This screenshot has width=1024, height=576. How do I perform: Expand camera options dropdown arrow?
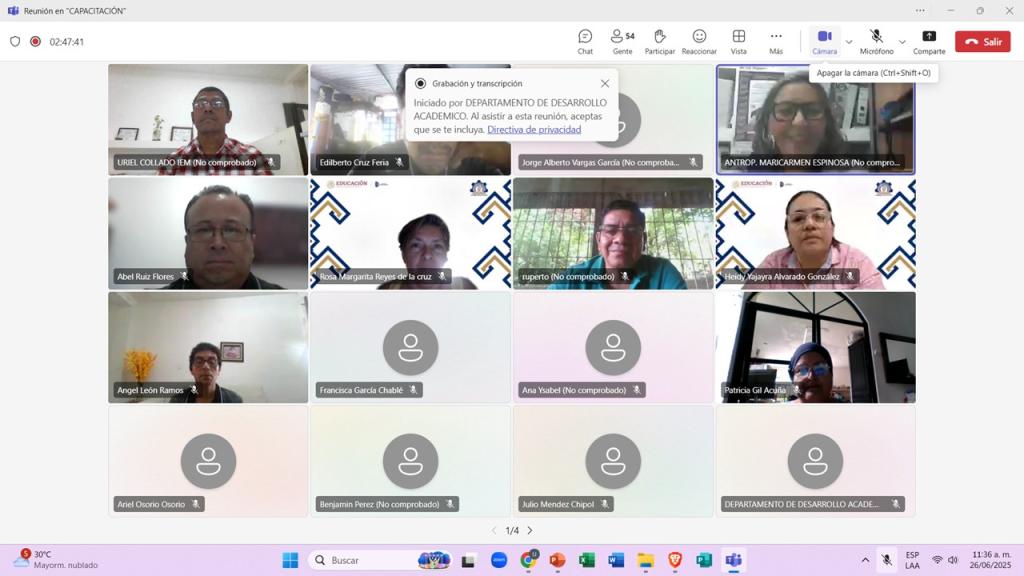click(x=849, y=42)
